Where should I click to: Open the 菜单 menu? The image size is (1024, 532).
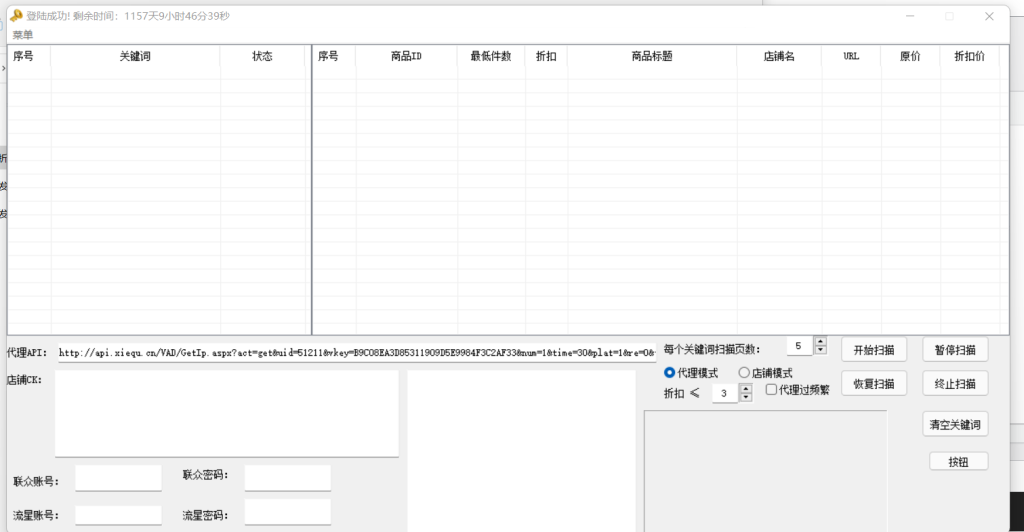click(22, 34)
